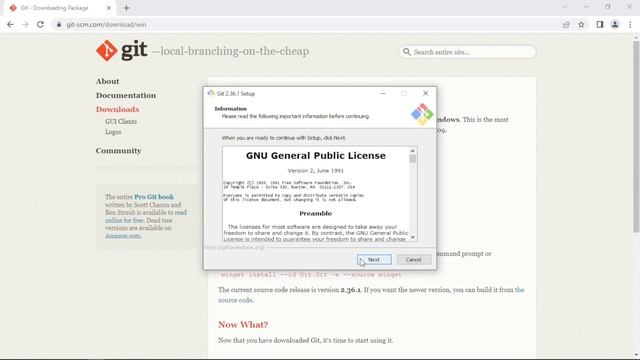This screenshot has height=360, width=640.
Task: Click the address bar URL git-scm.com/download/win
Action: pyautogui.click(x=106, y=24)
